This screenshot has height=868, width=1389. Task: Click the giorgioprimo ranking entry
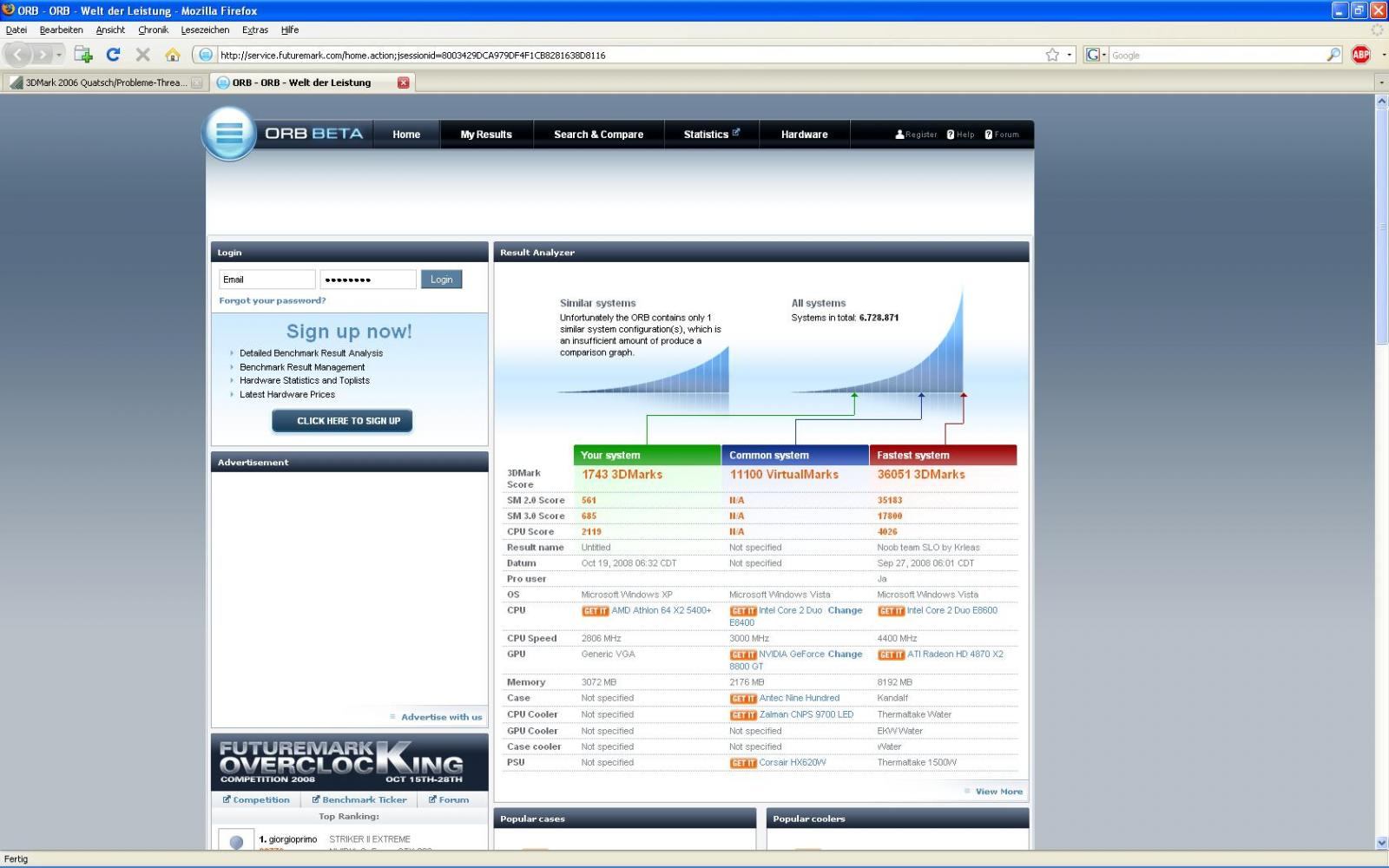(x=293, y=839)
